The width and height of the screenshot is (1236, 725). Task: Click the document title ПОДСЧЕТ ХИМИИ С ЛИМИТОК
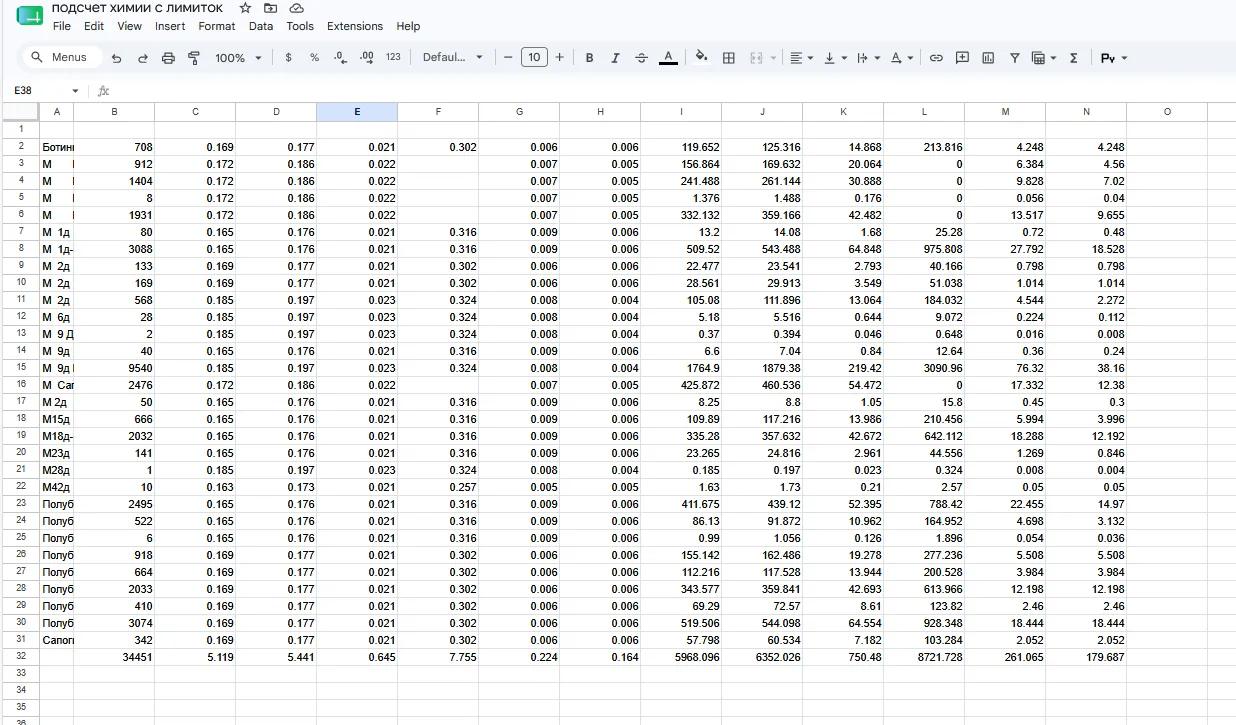(x=138, y=8)
